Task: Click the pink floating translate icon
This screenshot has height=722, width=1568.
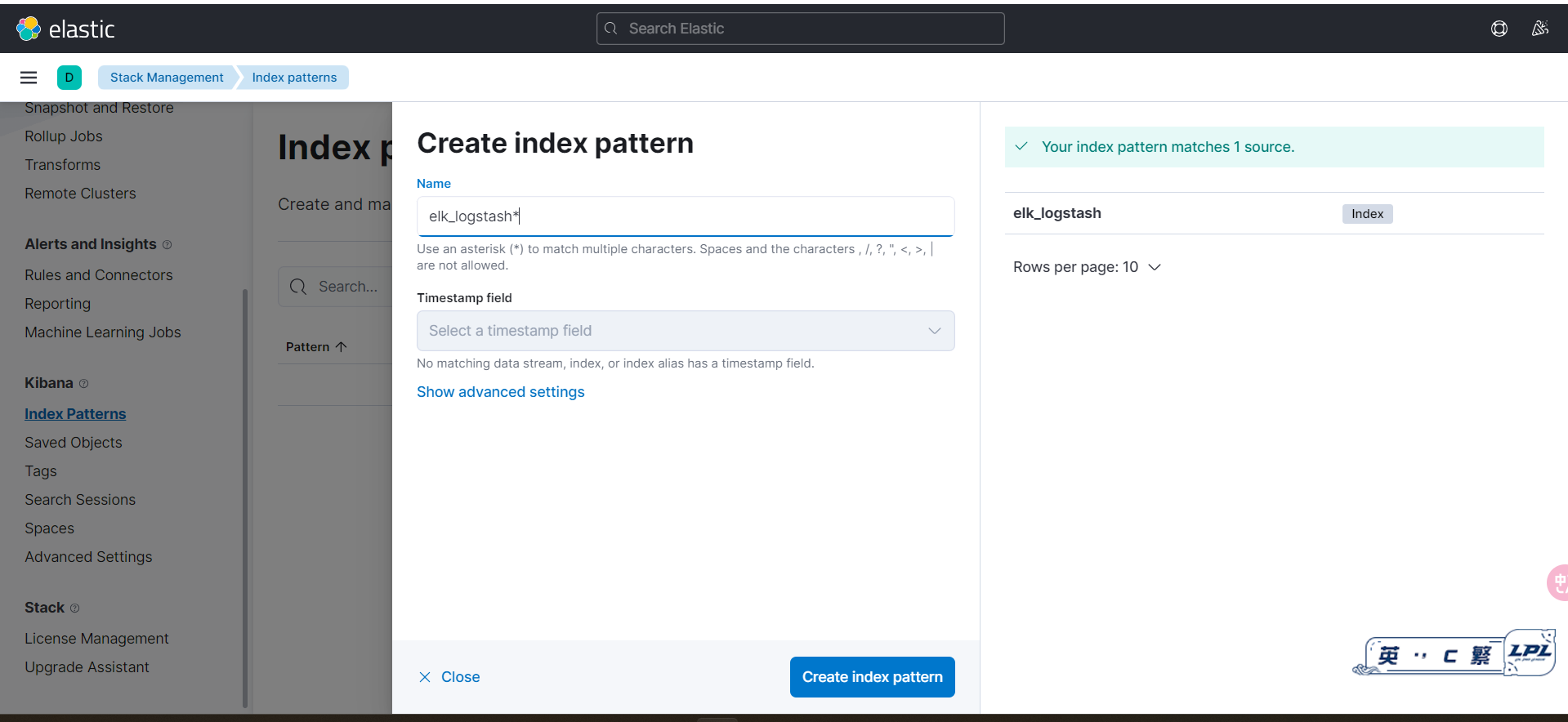Action: [x=1558, y=582]
